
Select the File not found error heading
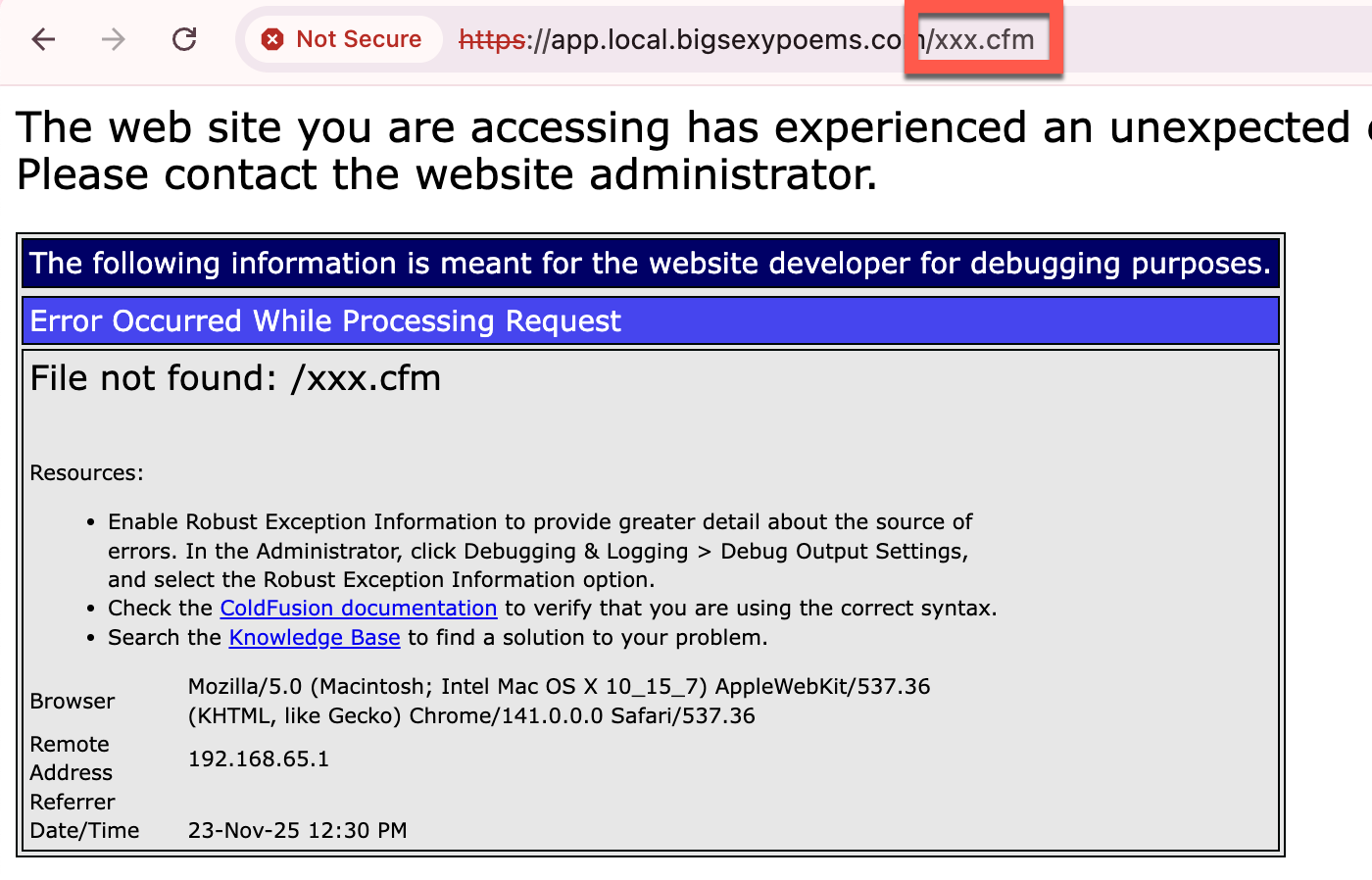pos(235,377)
